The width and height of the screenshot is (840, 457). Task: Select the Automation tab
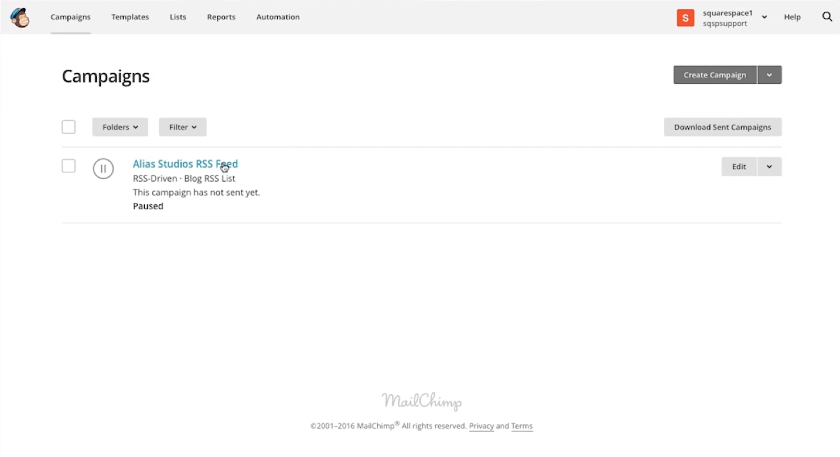click(278, 17)
